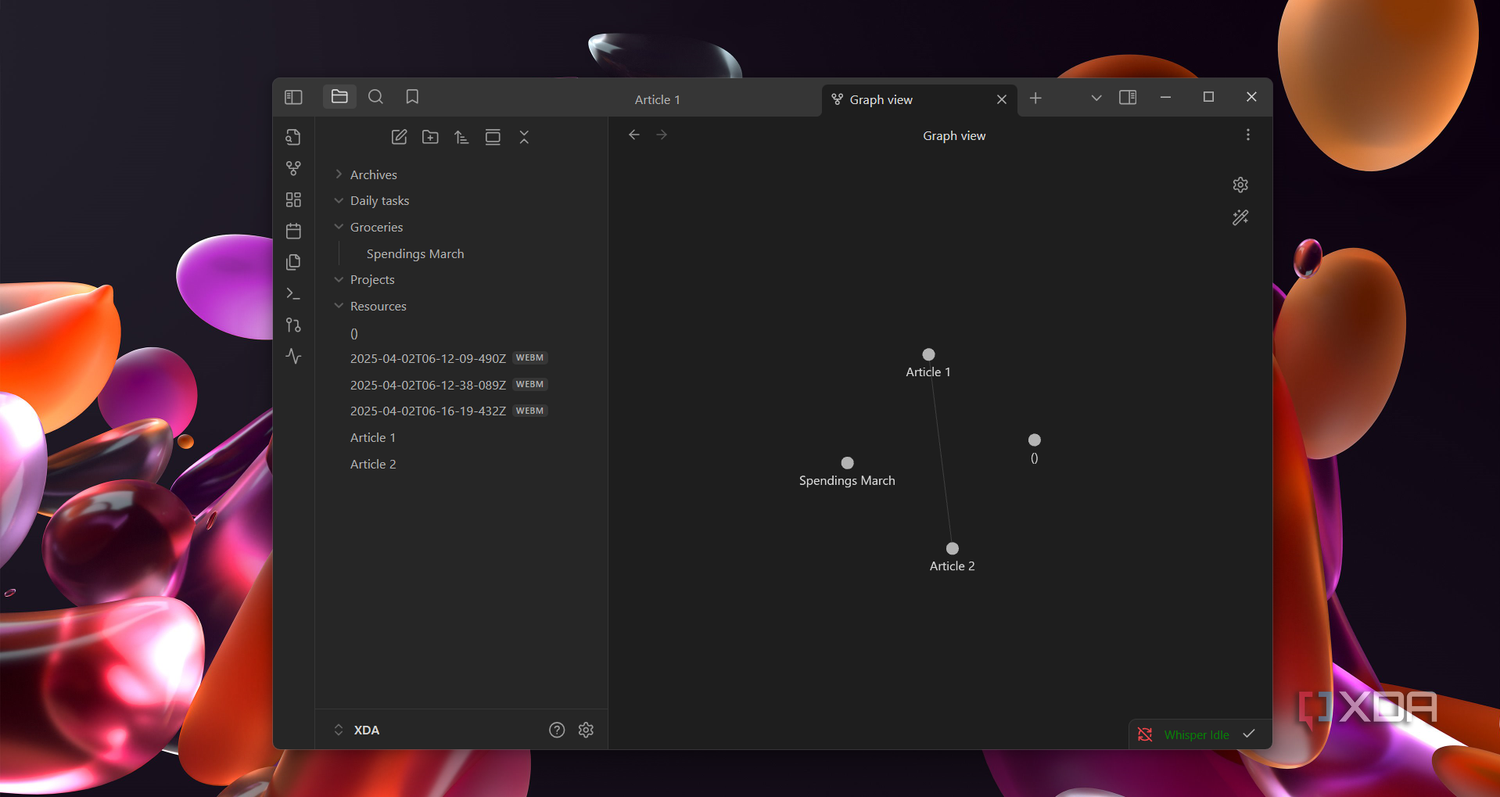Click the Article 1 graph node
The width and height of the screenshot is (1500, 797).
929,354
